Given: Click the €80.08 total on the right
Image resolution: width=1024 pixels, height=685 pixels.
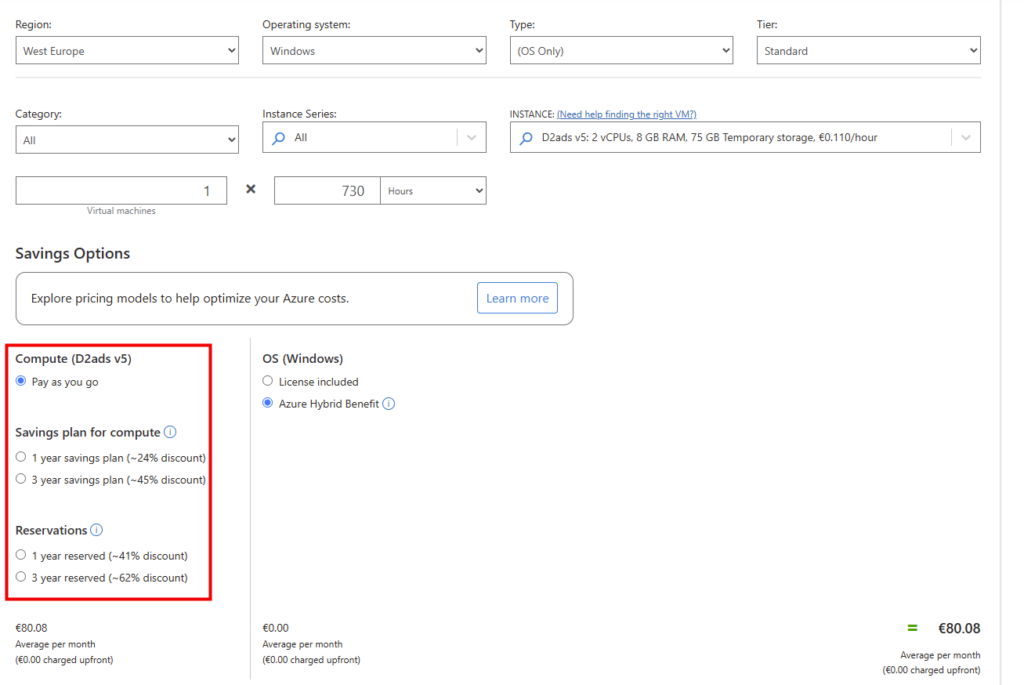Looking at the screenshot, I should point(959,628).
